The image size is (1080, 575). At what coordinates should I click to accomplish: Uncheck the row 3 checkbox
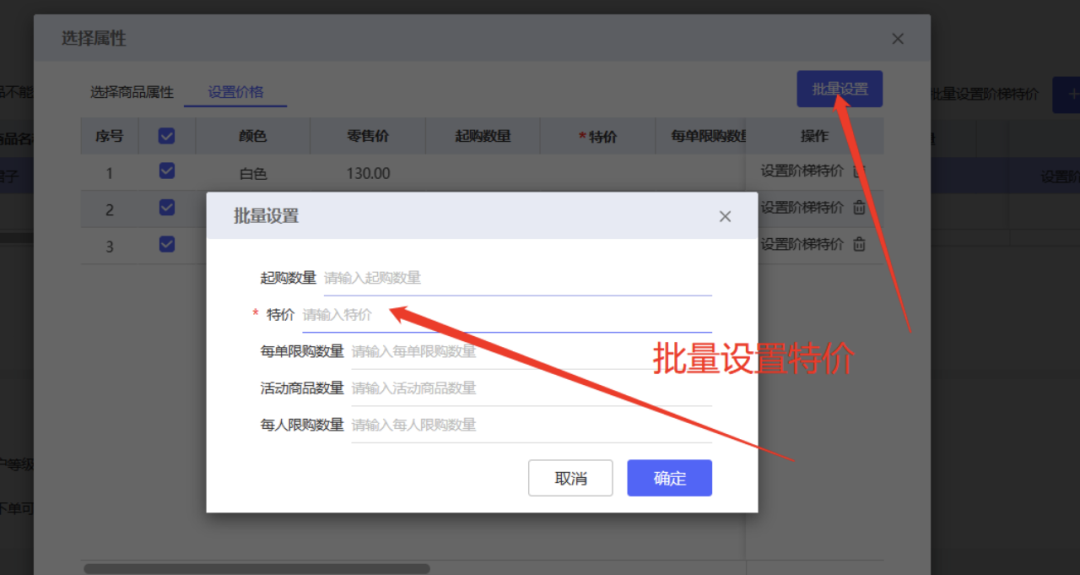(x=167, y=244)
